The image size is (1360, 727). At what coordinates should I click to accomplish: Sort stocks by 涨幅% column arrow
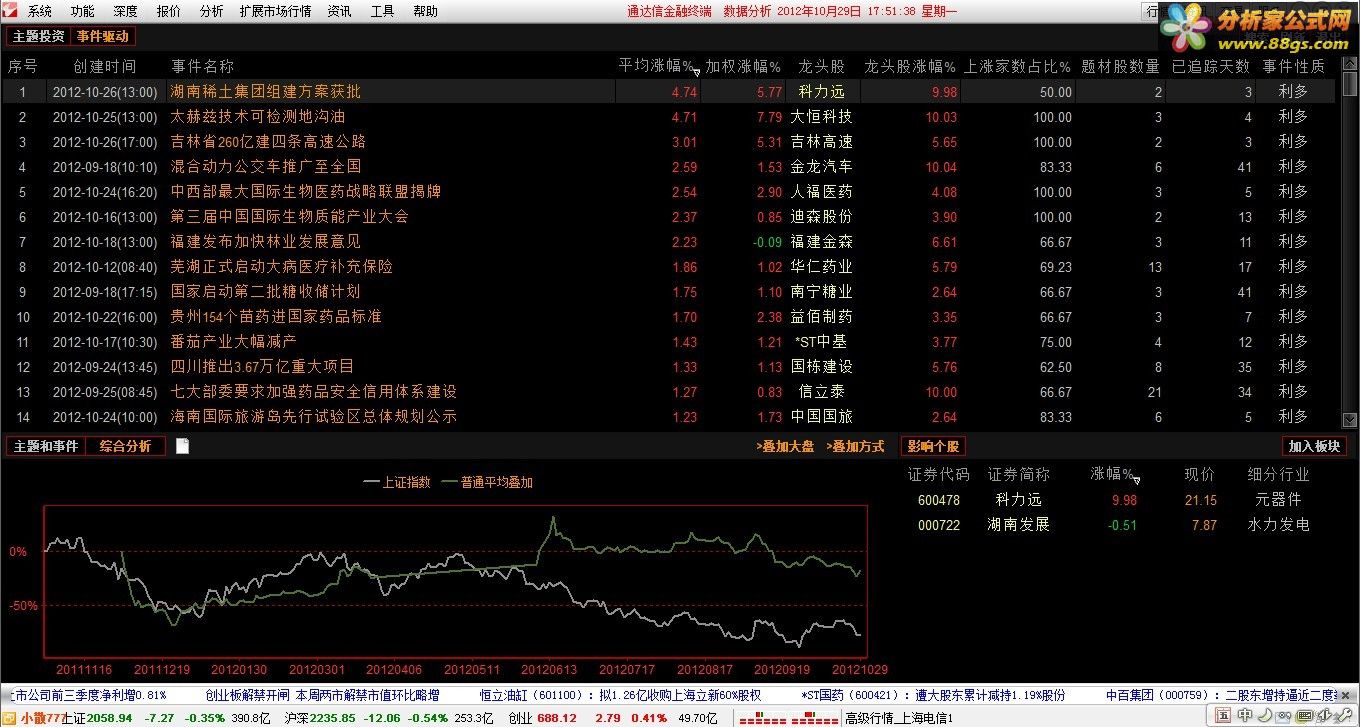tap(1136, 480)
